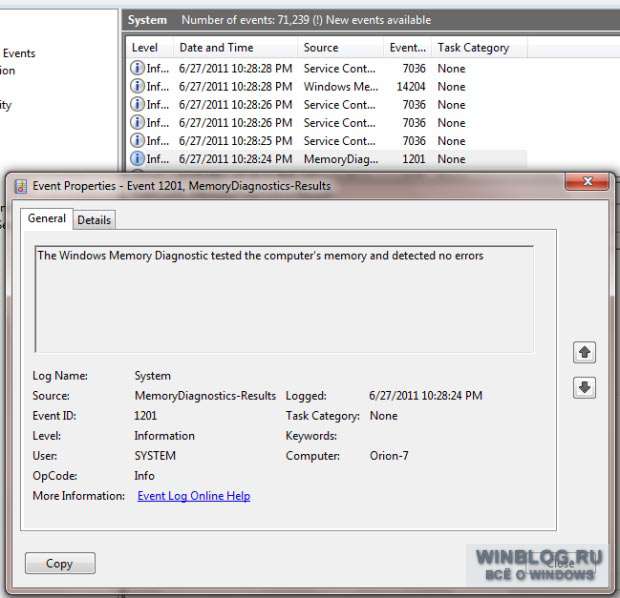Click the Source value MemoryDiagnostics-Results
620x598 pixels.
(205, 396)
